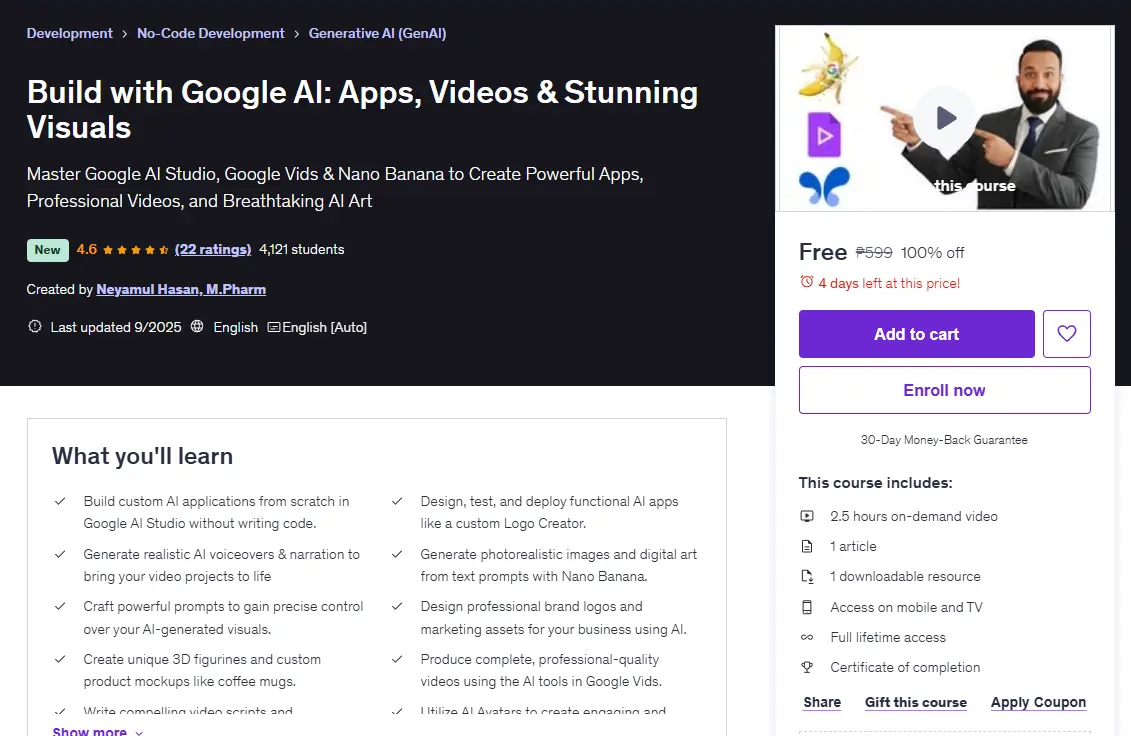1131x736 pixels.
Task: Click the Free price label
Action: [x=823, y=252]
